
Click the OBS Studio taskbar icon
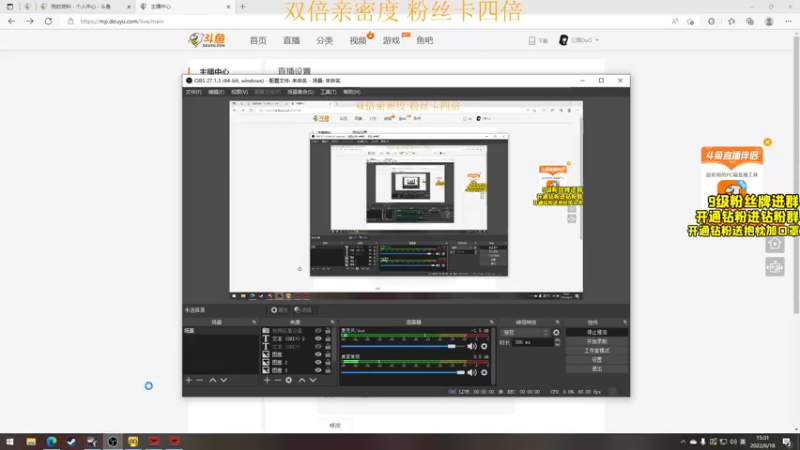(x=113, y=441)
